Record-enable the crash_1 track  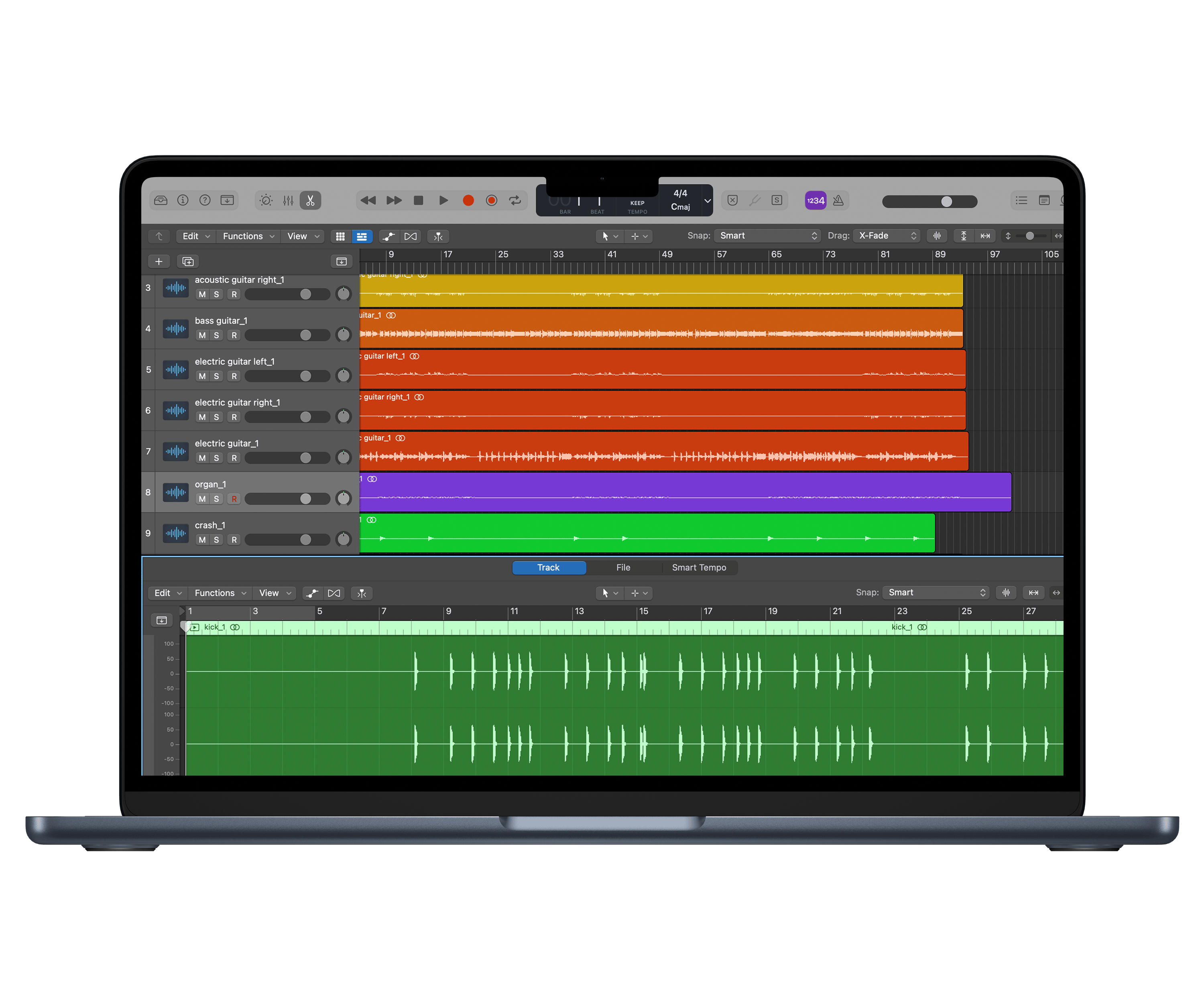click(x=234, y=540)
